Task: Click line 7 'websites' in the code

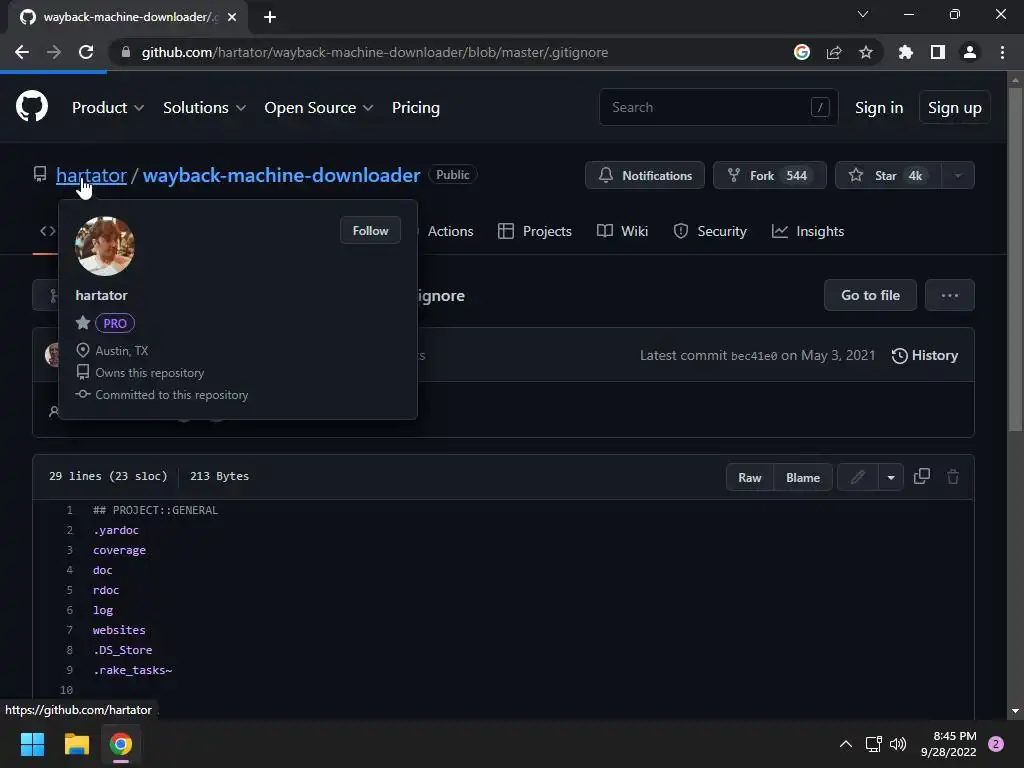Action: click(119, 630)
